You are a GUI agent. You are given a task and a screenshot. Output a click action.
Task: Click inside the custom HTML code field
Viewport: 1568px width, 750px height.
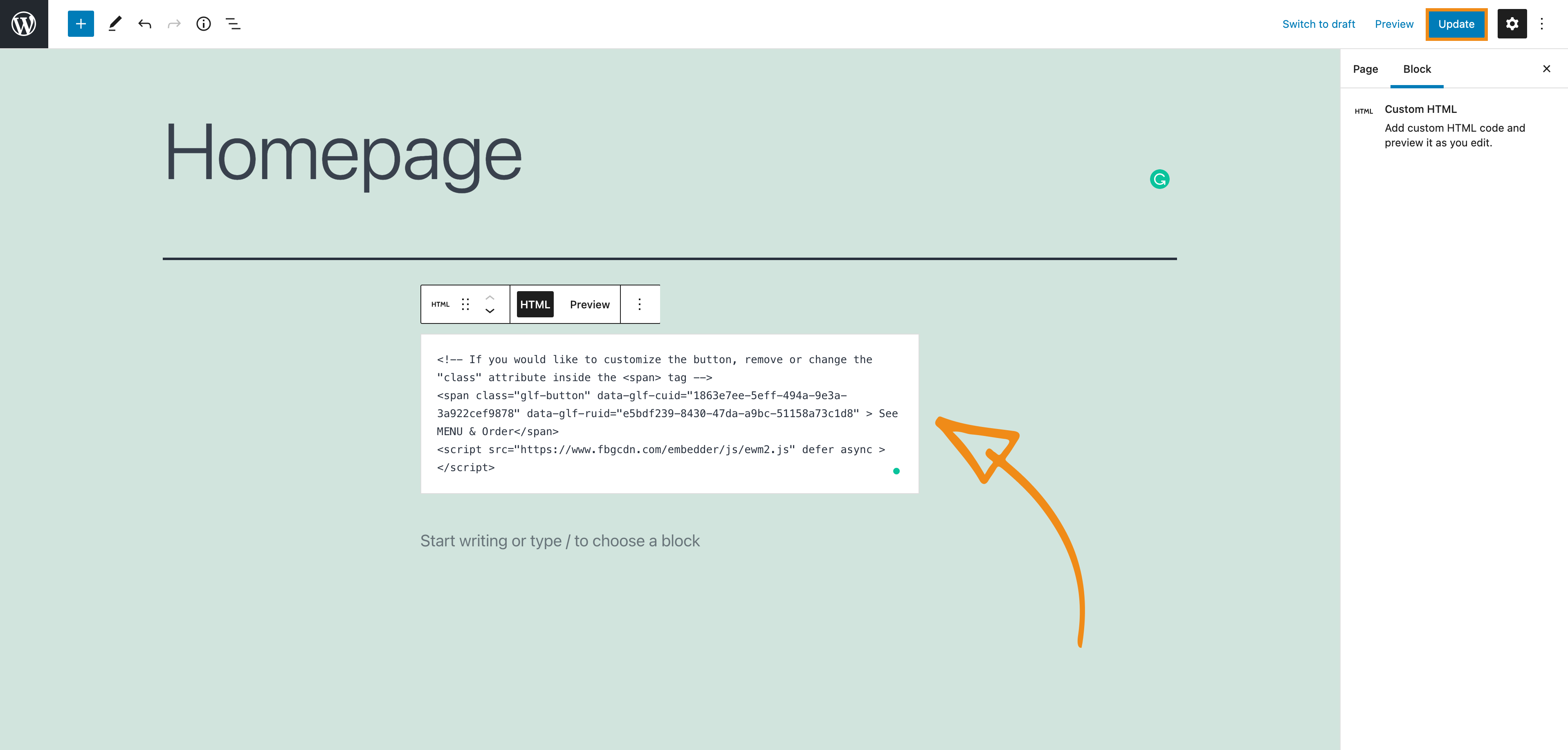(x=669, y=413)
